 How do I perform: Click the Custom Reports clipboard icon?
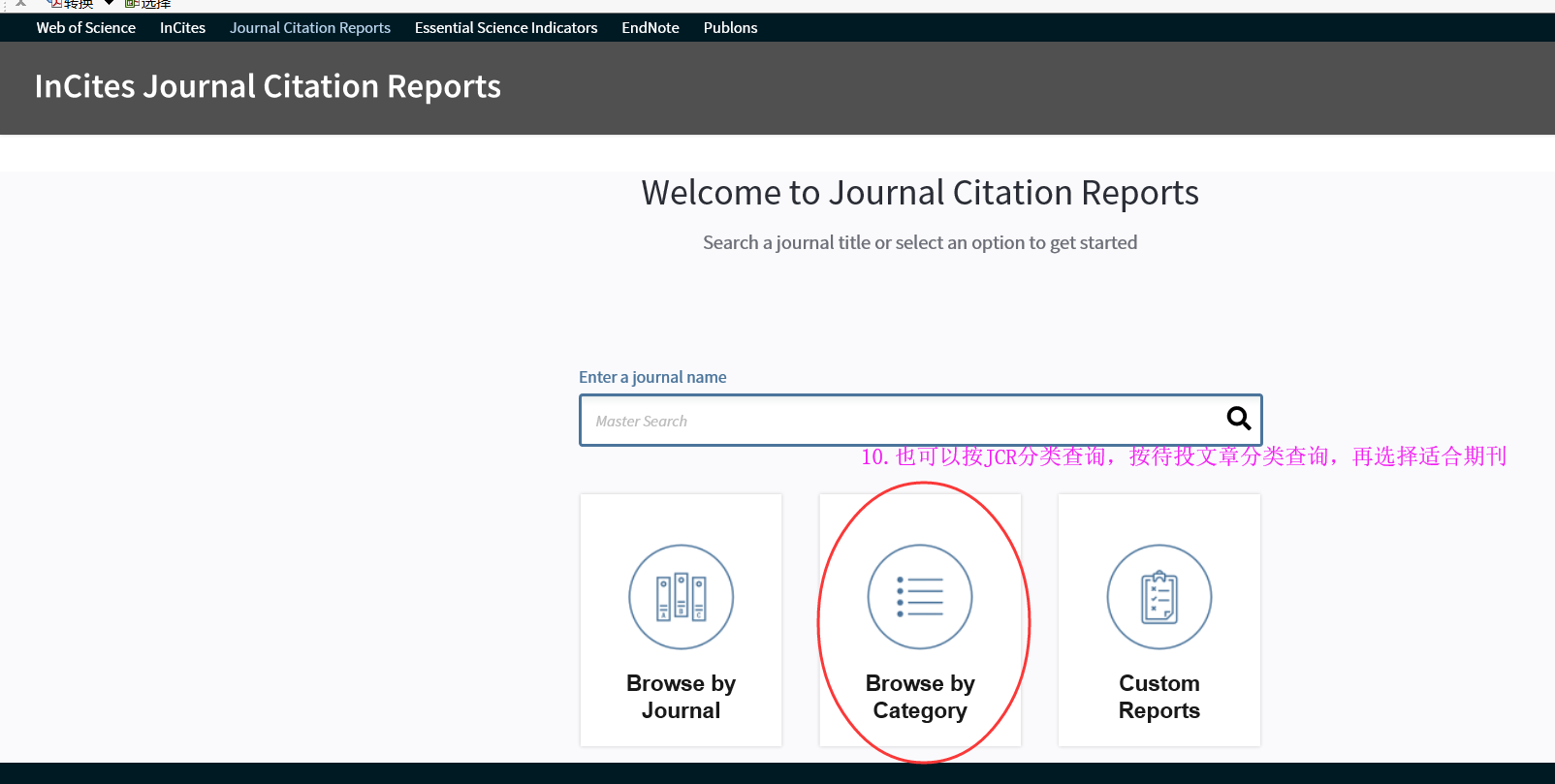[x=1159, y=597]
